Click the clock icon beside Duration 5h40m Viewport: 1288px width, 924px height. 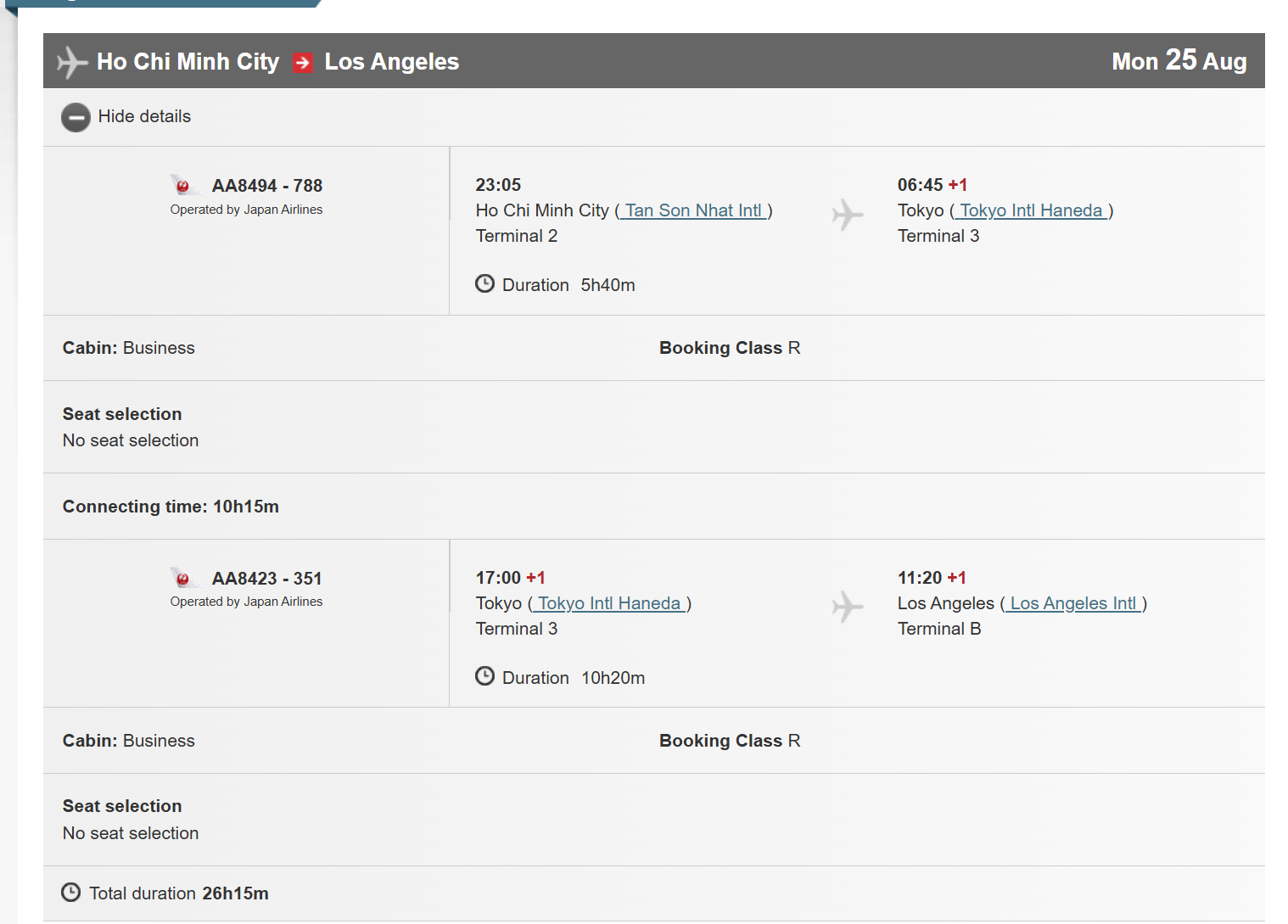(x=484, y=283)
